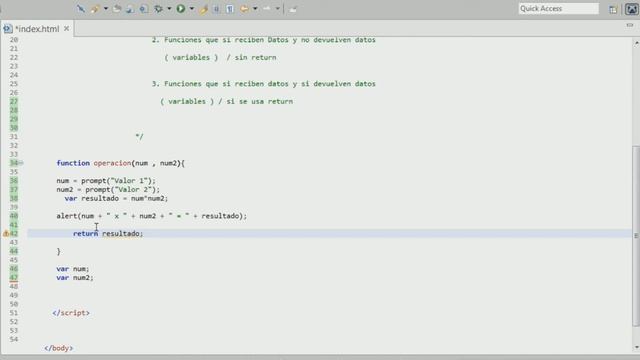Expand the Debug icon's dropdown arrow
The height and width of the screenshot is (360, 640).
click(x=169, y=9)
